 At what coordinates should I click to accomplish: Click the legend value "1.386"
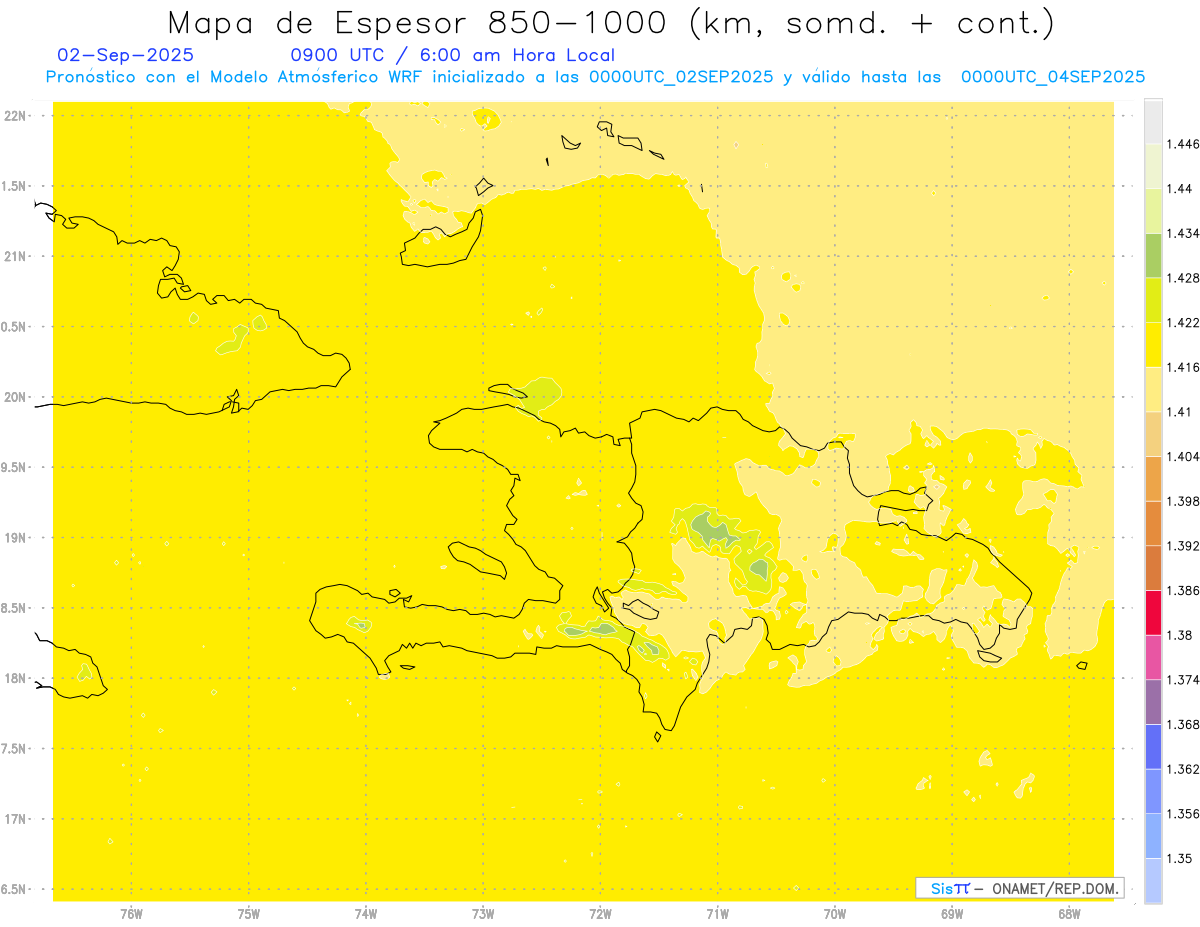pos(1183,590)
